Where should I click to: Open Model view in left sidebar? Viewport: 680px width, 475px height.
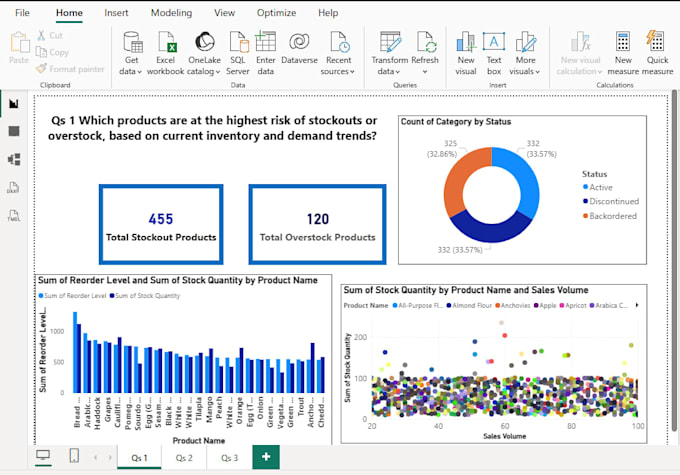coord(14,159)
